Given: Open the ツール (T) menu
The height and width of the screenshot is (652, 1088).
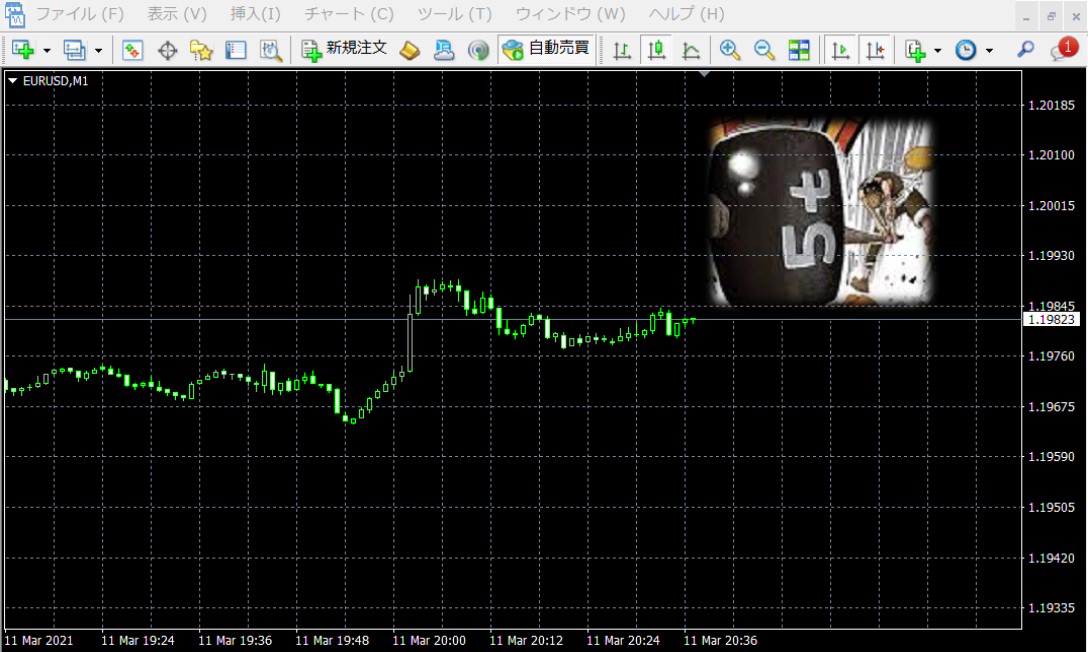Looking at the screenshot, I should coord(454,14).
